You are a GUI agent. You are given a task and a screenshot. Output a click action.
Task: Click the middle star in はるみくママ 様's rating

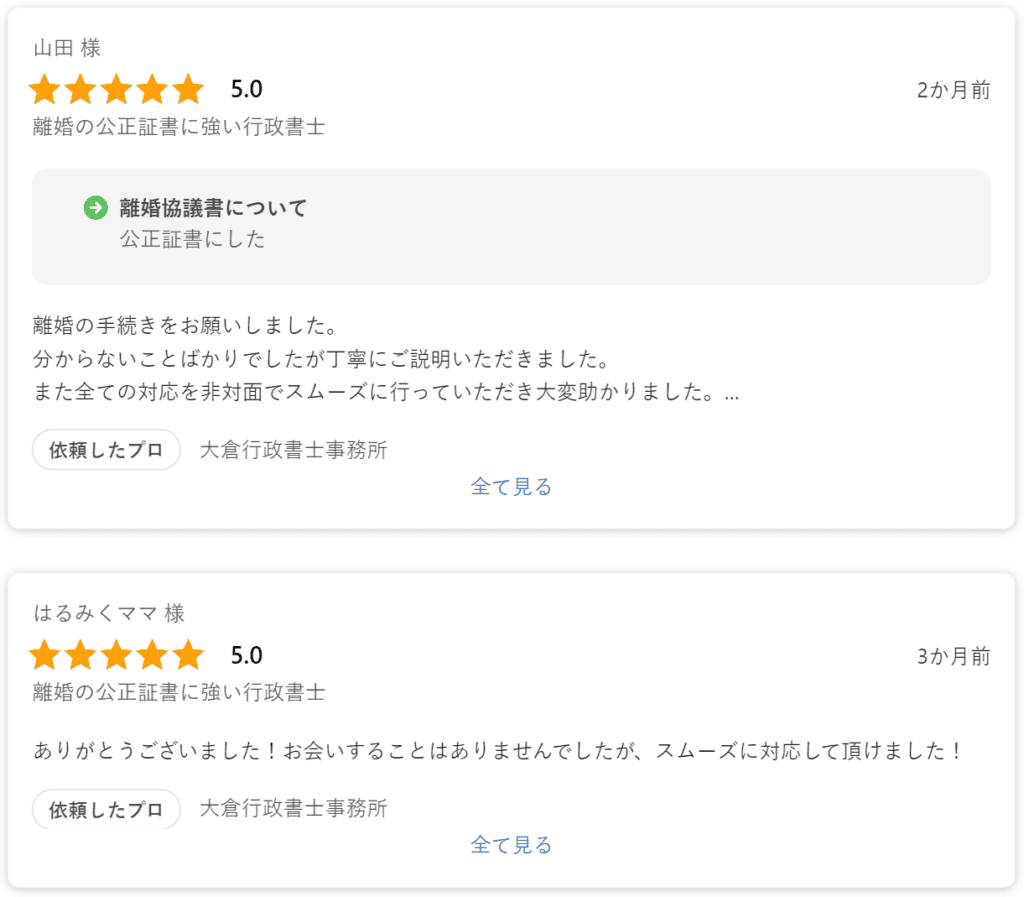coord(116,656)
